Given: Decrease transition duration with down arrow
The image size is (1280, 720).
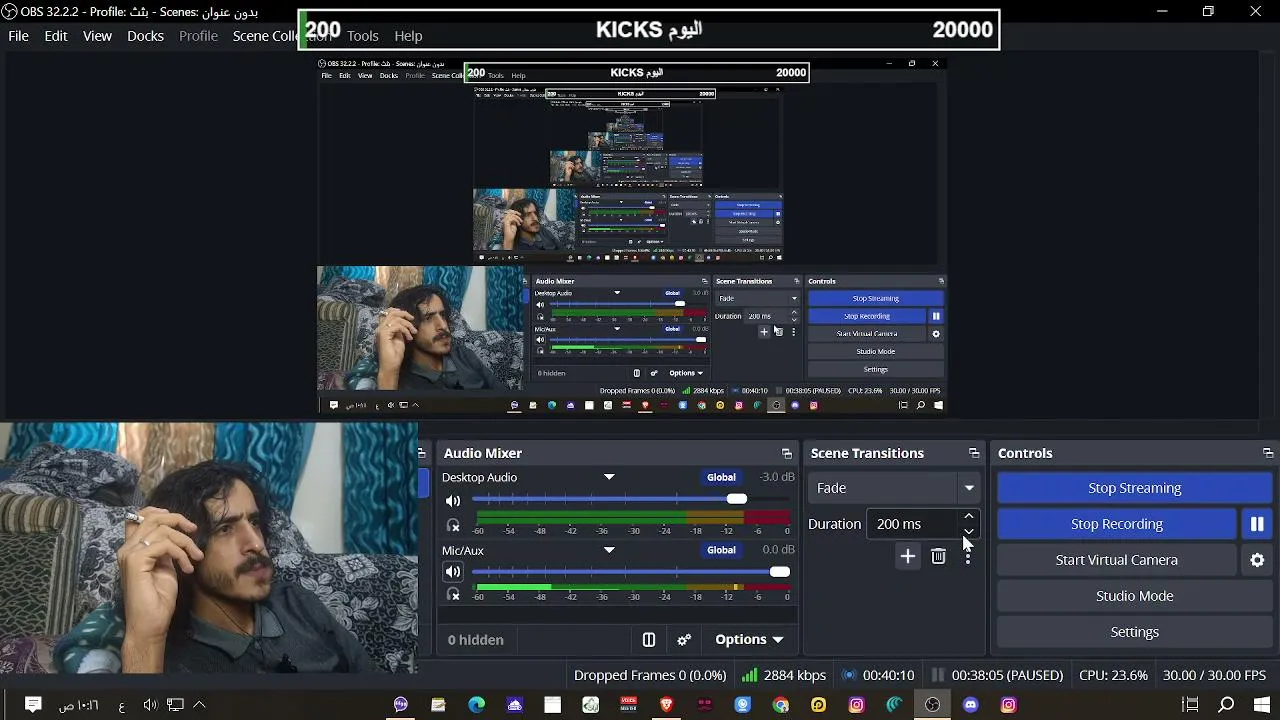Looking at the screenshot, I should point(968,531).
